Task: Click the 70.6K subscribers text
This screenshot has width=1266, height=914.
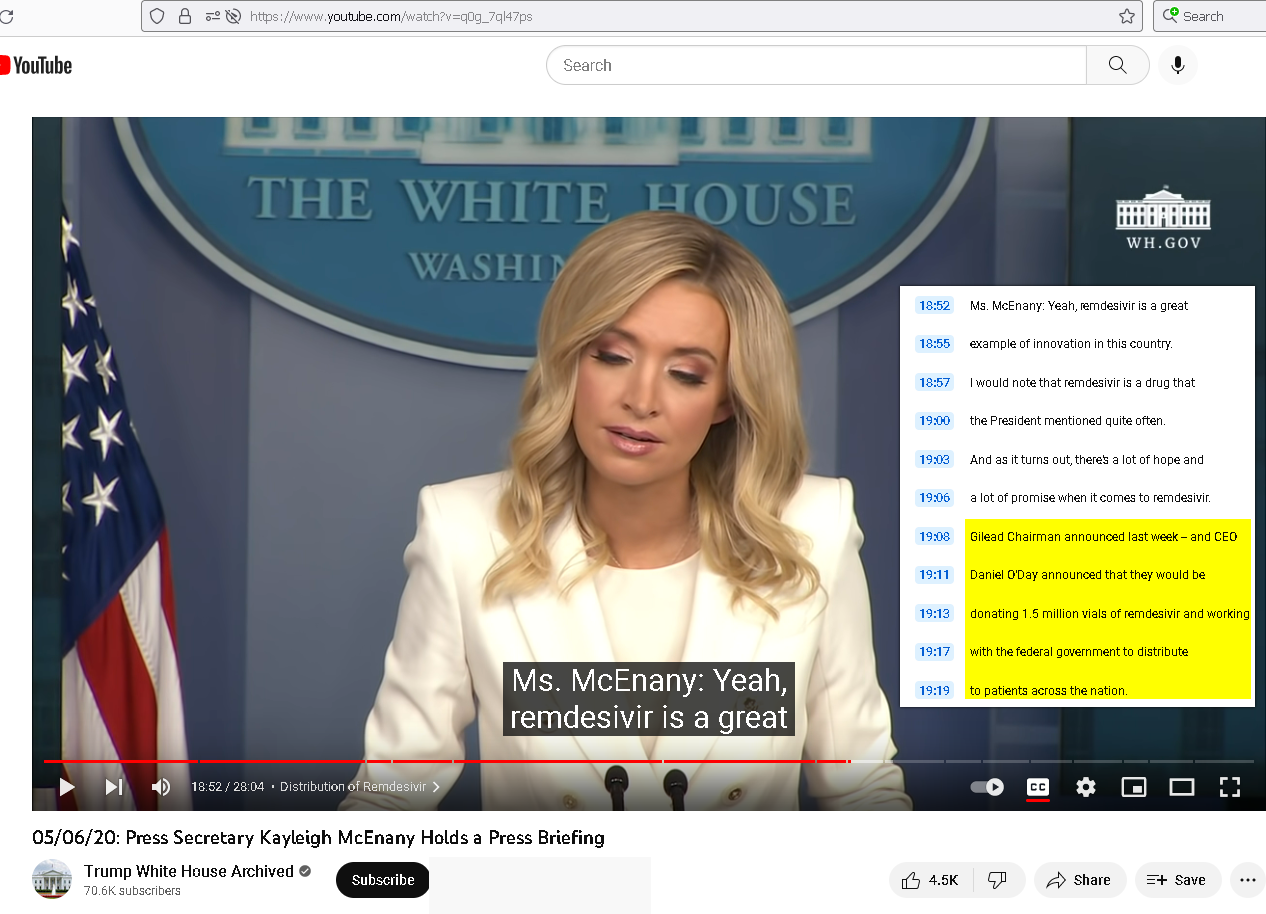Action: (132, 890)
